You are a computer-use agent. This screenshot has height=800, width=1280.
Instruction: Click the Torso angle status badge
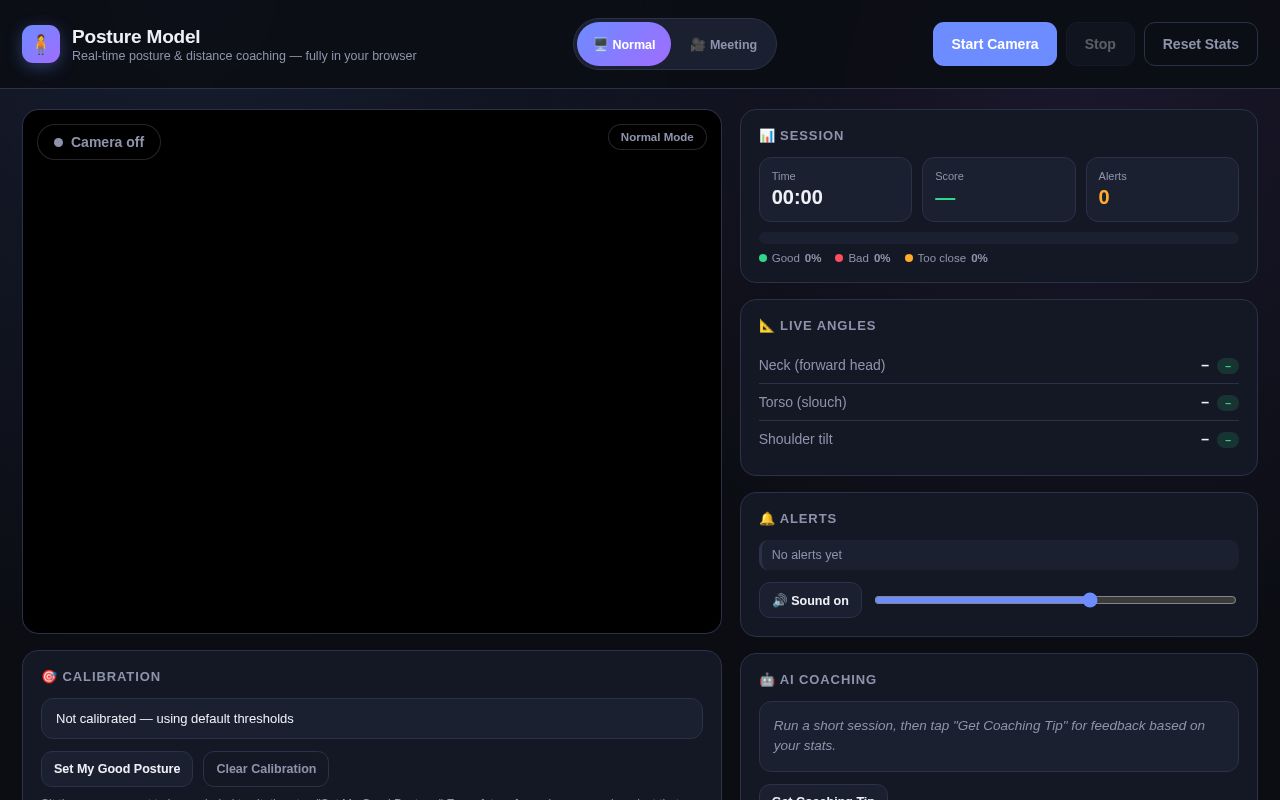[x=1227, y=403]
